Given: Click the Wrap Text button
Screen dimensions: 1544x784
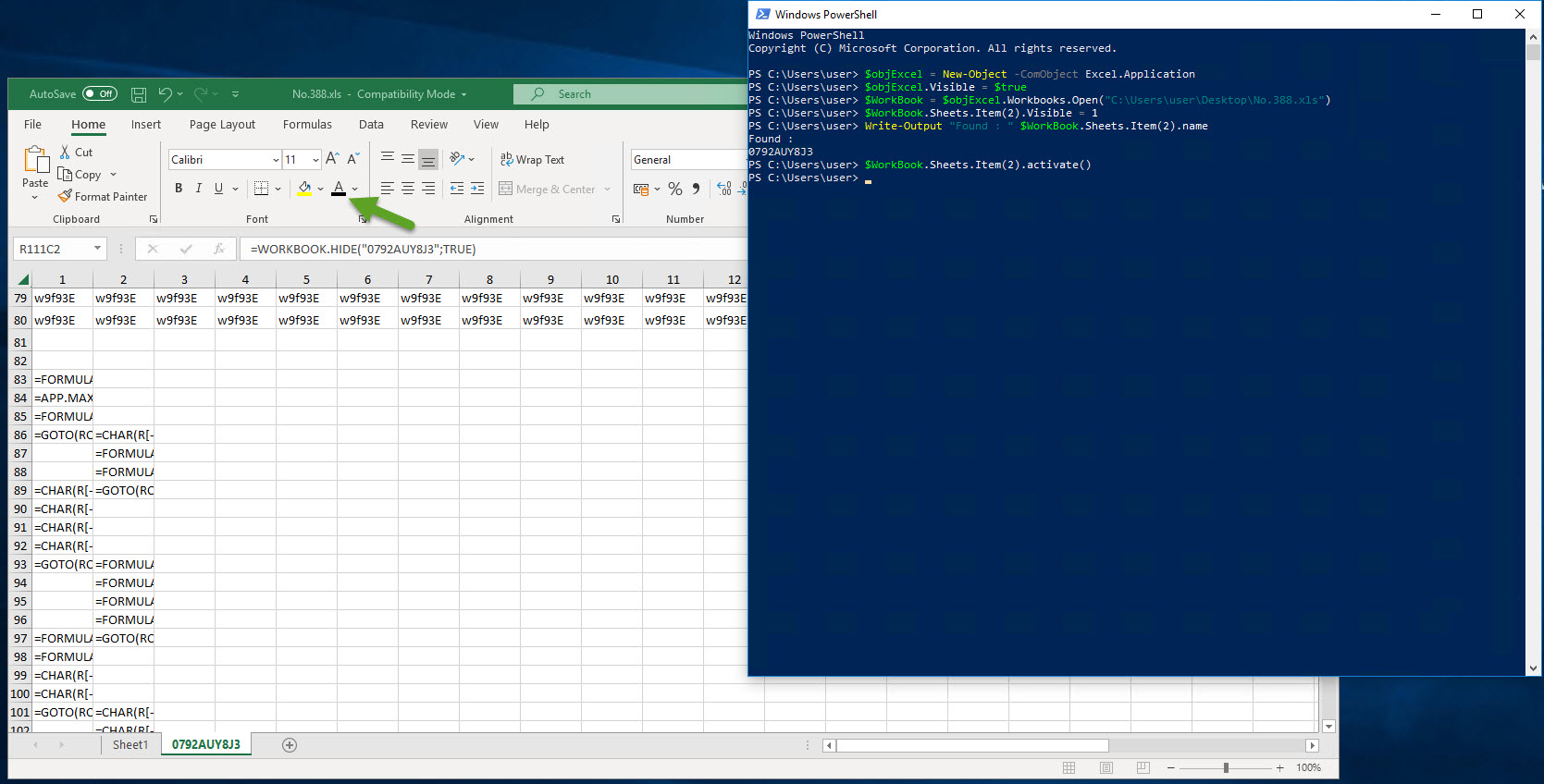Looking at the screenshot, I should (x=532, y=159).
